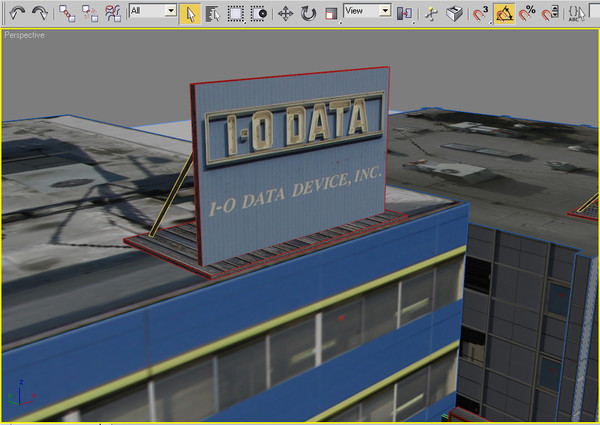Viewport: 600px width, 425px height.
Task: Select the I-O DATA sign board in viewport
Action: coord(293,168)
